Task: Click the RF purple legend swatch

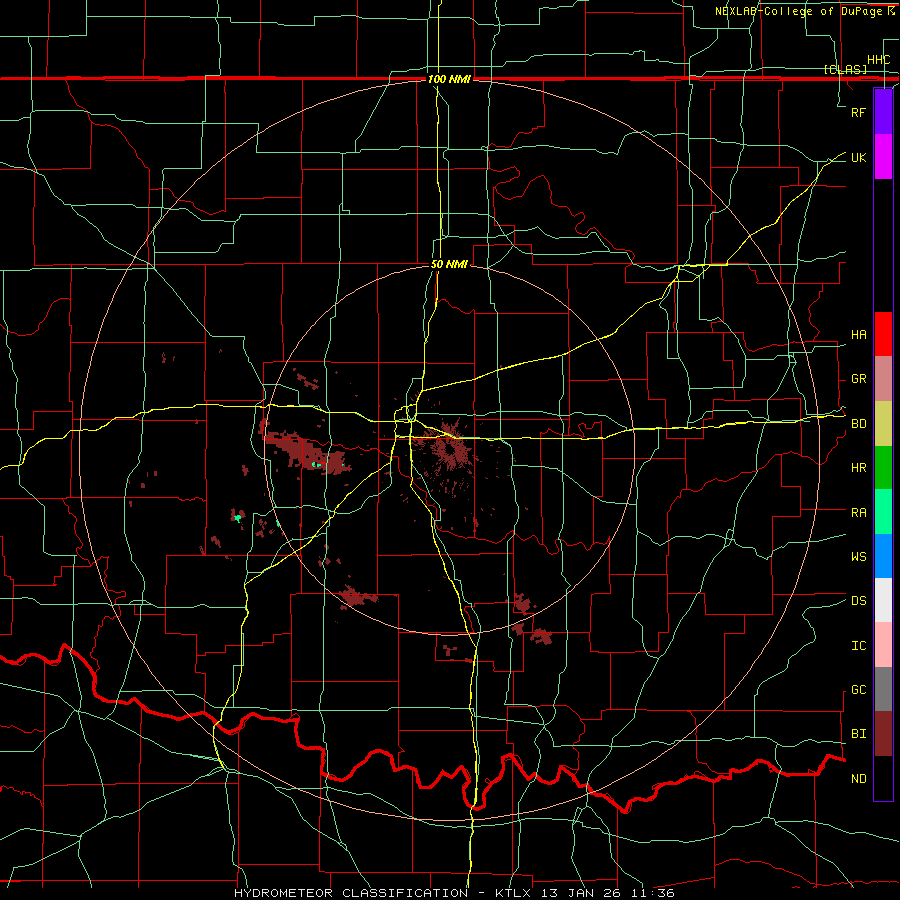Action: 883,112
